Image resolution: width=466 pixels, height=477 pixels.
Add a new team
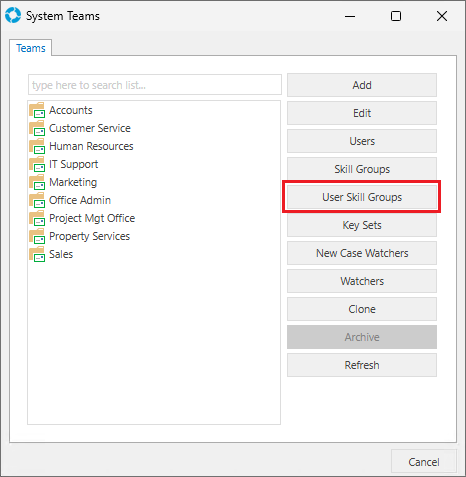(x=362, y=85)
